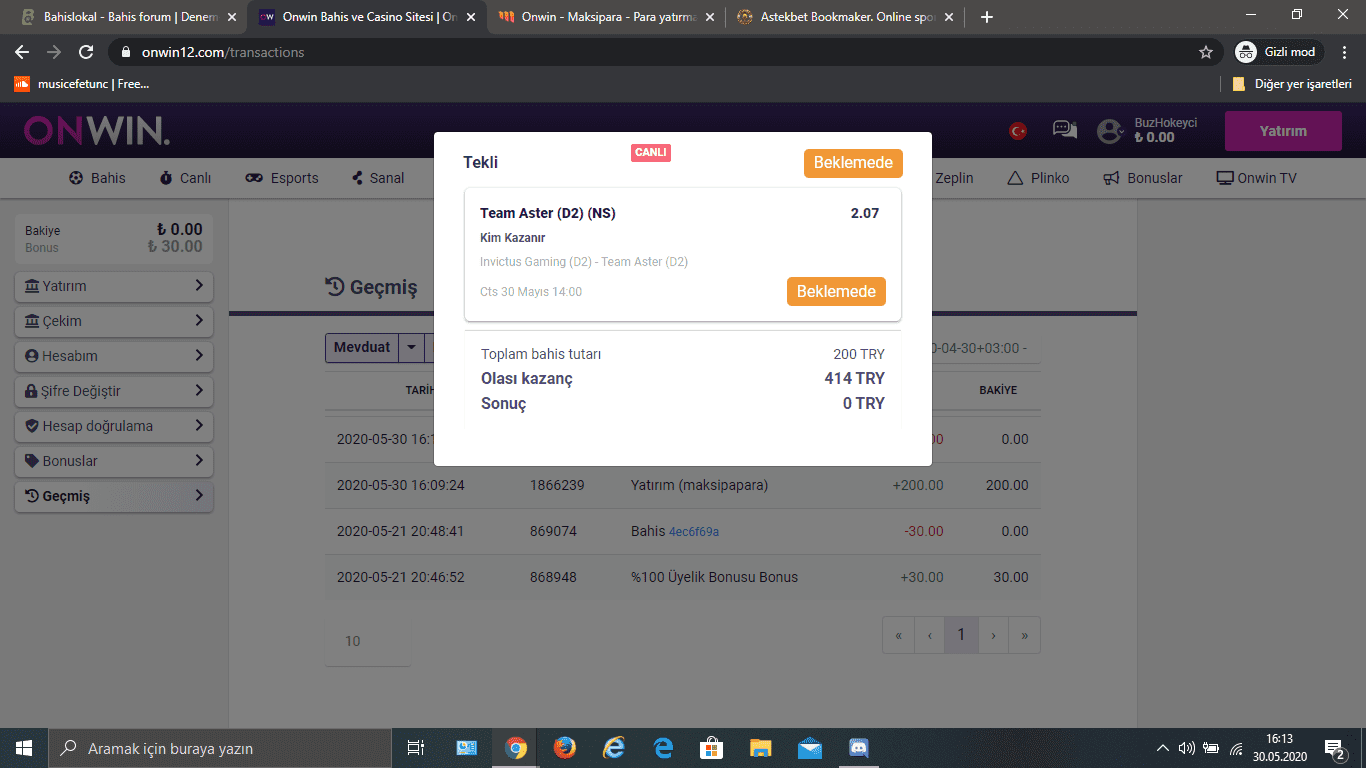Click the Team Aster (D2) (NS) selection
This screenshot has width=1366, height=768.
(x=548, y=213)
